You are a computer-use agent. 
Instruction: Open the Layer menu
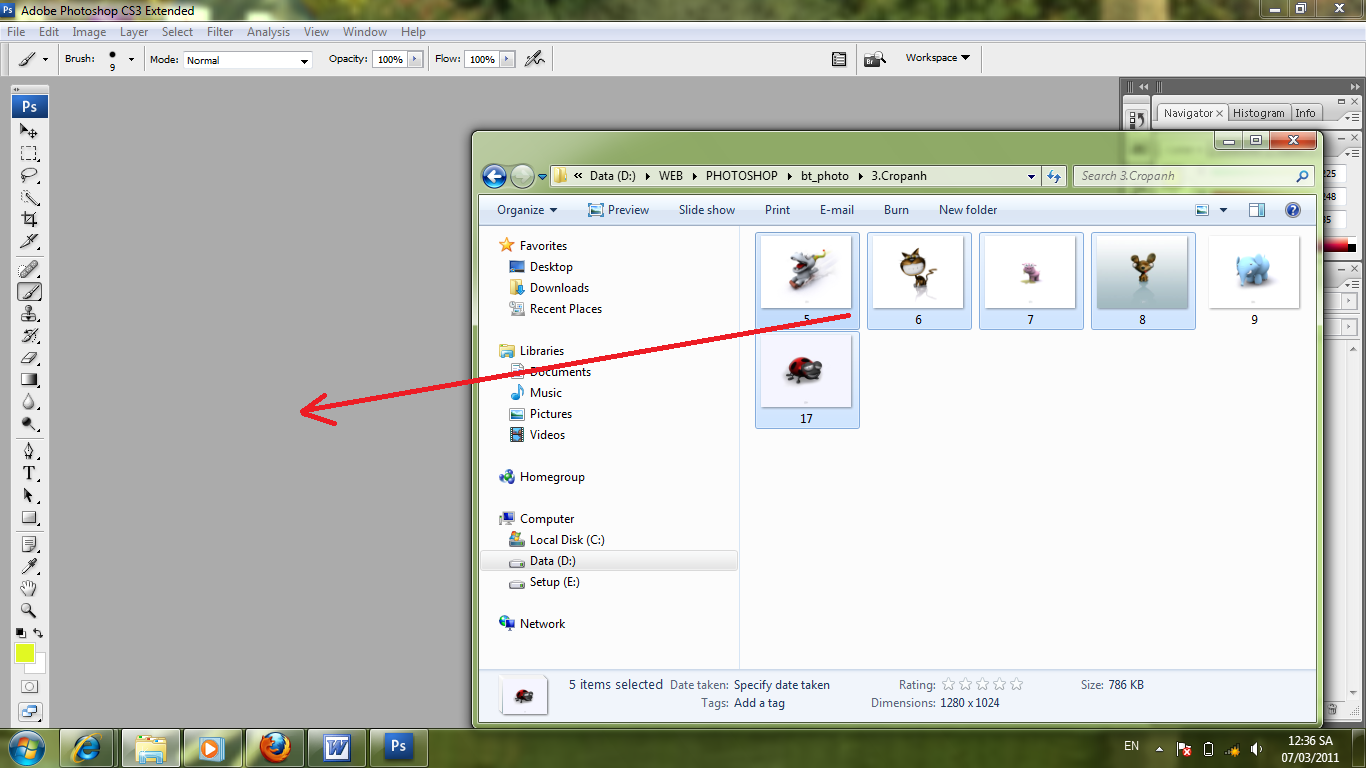pos(134,32)
